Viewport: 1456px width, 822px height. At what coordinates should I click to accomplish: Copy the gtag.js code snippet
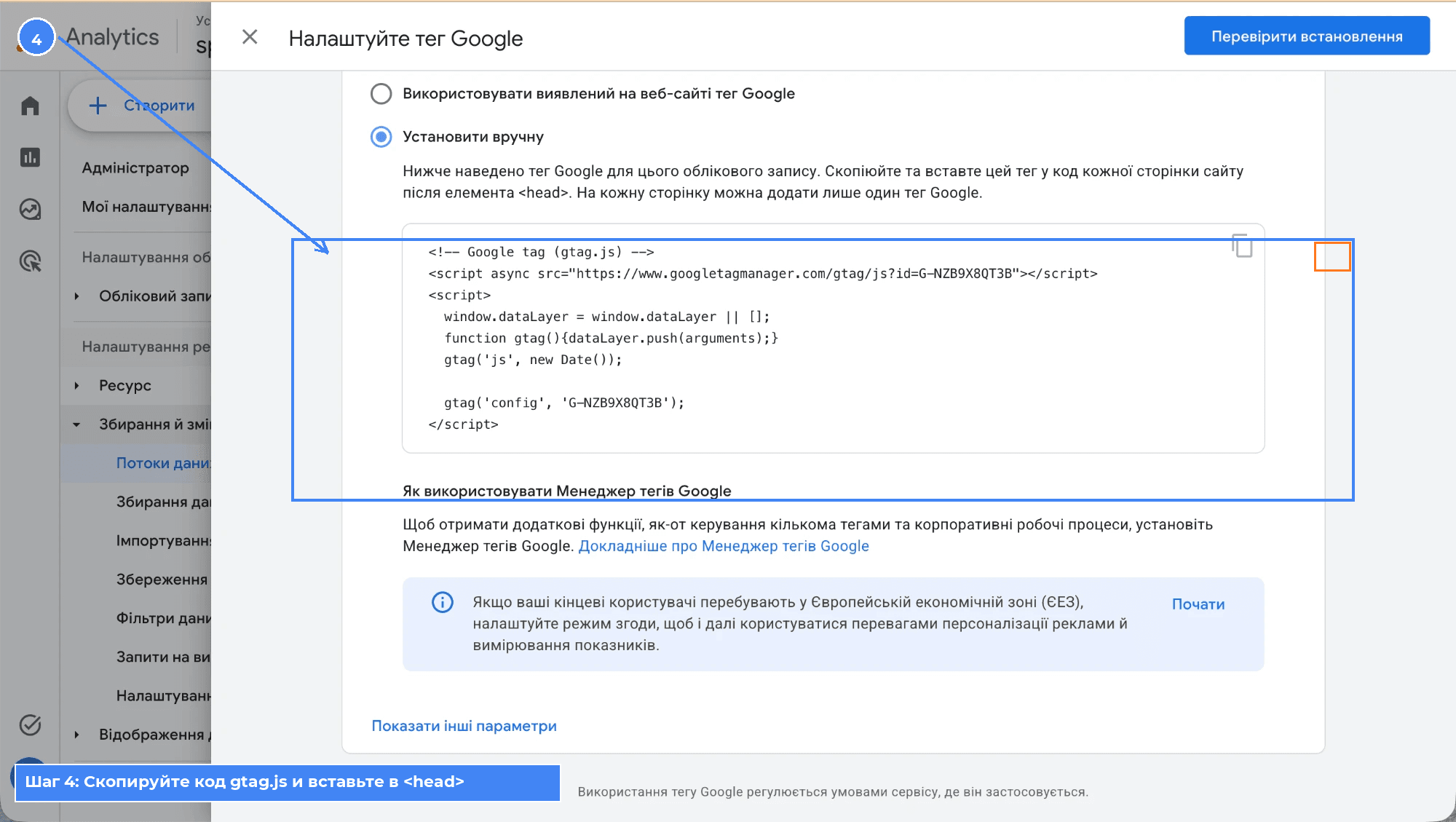1242,245
